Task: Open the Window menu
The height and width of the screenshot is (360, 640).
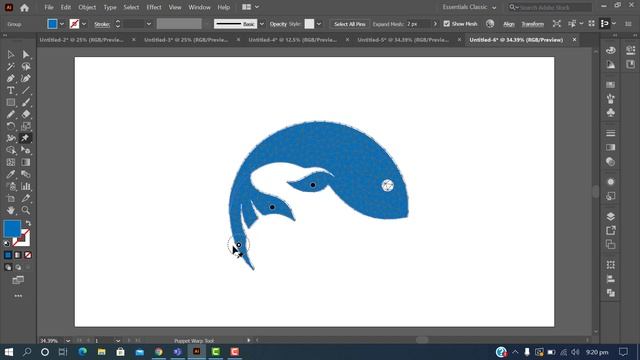Action: [199, 7]
